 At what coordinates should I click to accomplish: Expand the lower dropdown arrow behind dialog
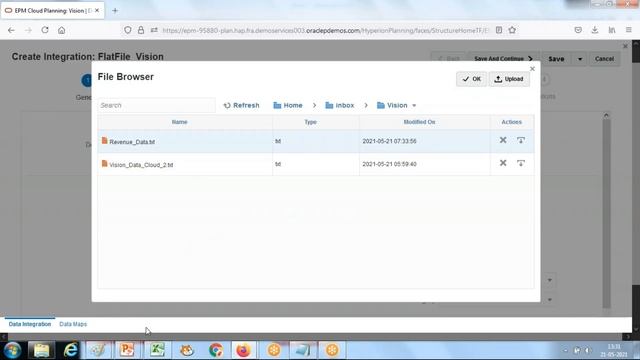549,300
